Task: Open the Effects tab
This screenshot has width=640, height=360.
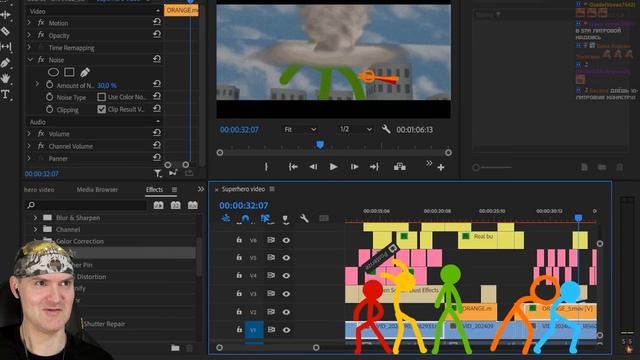Action: 154,189
